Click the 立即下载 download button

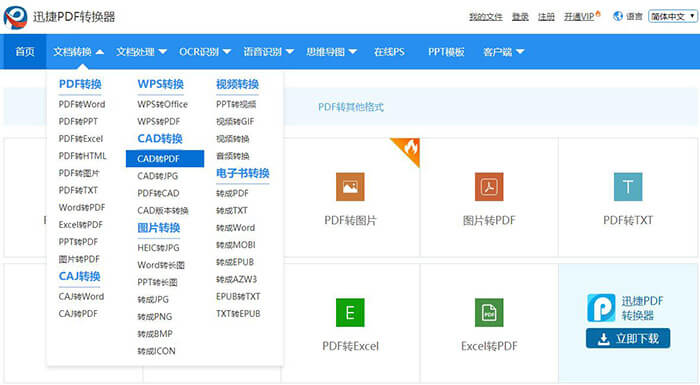(628, 339)
